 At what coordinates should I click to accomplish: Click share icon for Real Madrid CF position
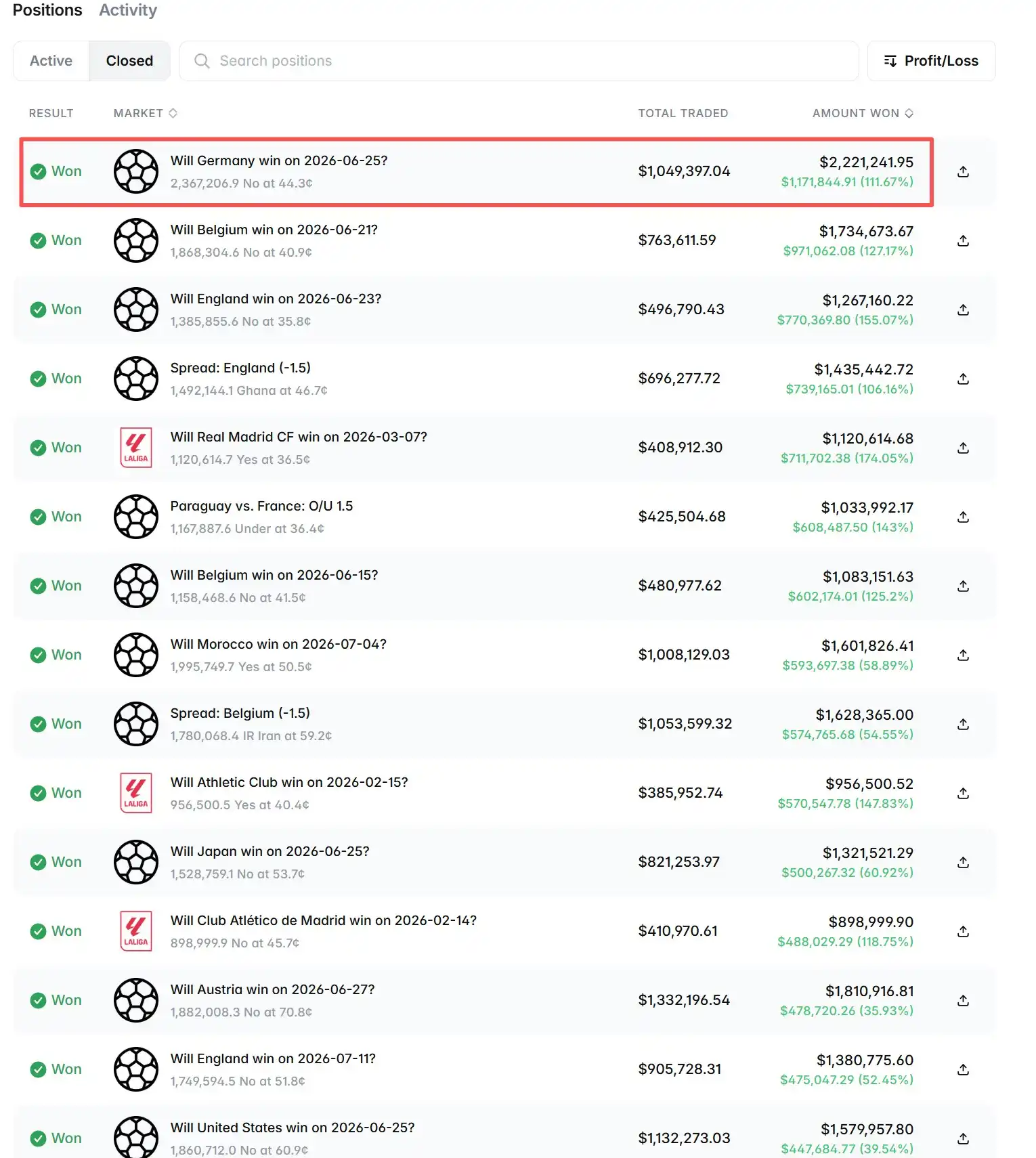click(963, 448)
